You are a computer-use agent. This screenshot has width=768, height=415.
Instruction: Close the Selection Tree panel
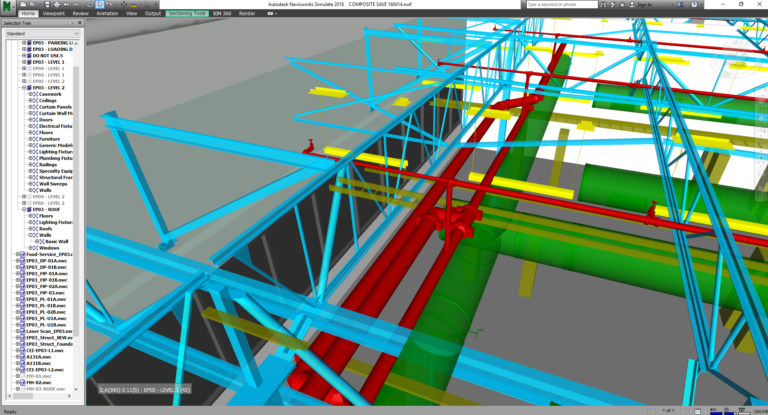(80, 23)
